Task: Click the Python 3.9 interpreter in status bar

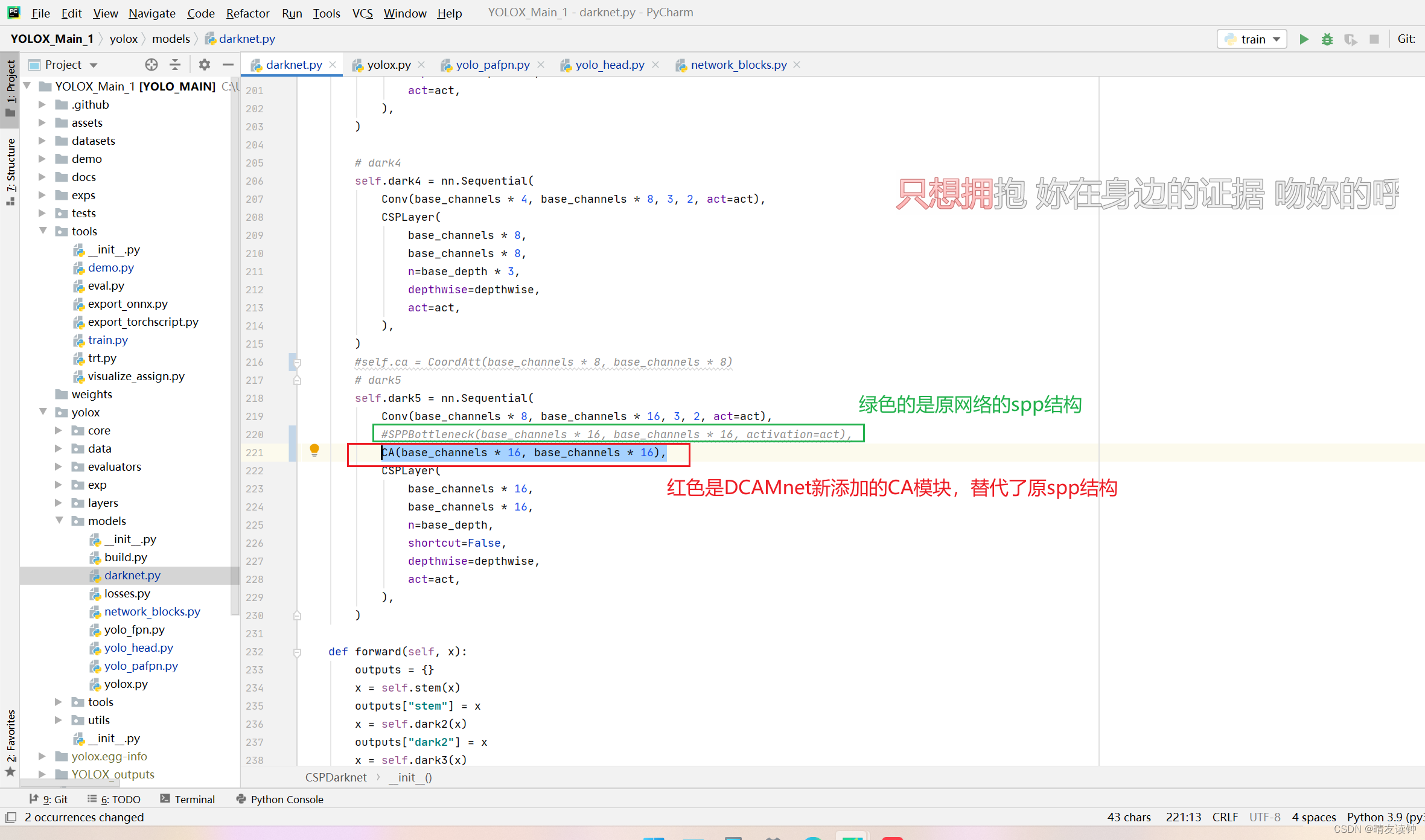Action: click(x=1385, y=817)
